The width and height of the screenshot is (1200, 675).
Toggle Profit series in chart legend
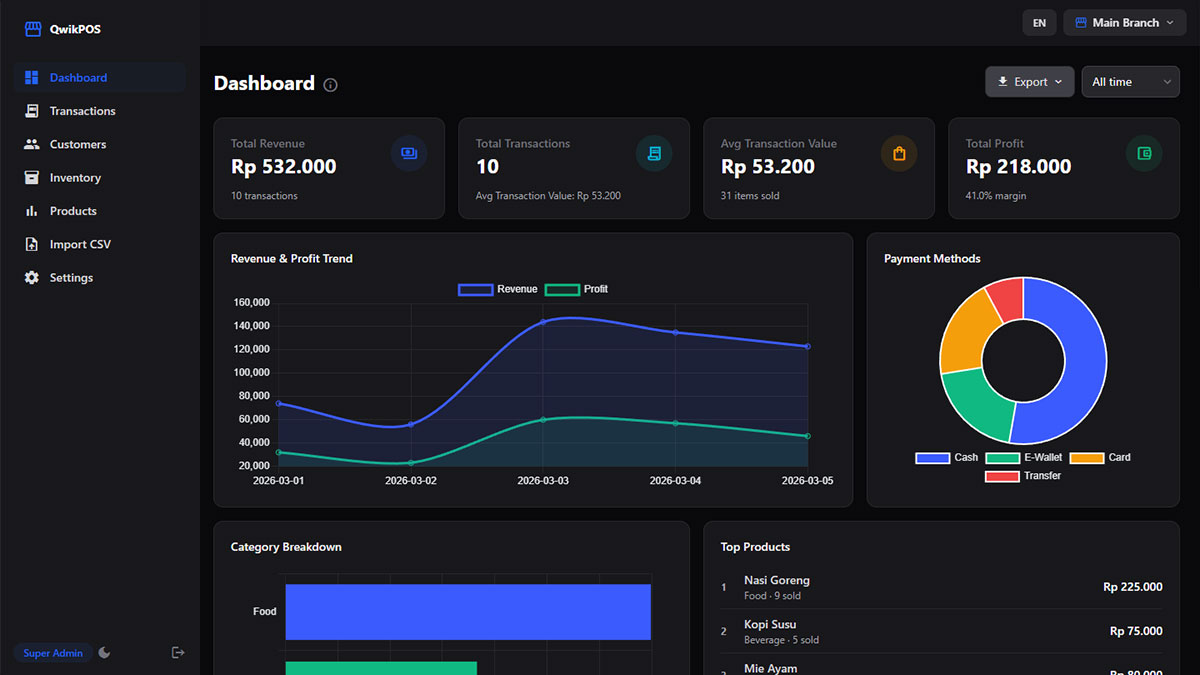point(576,289)
